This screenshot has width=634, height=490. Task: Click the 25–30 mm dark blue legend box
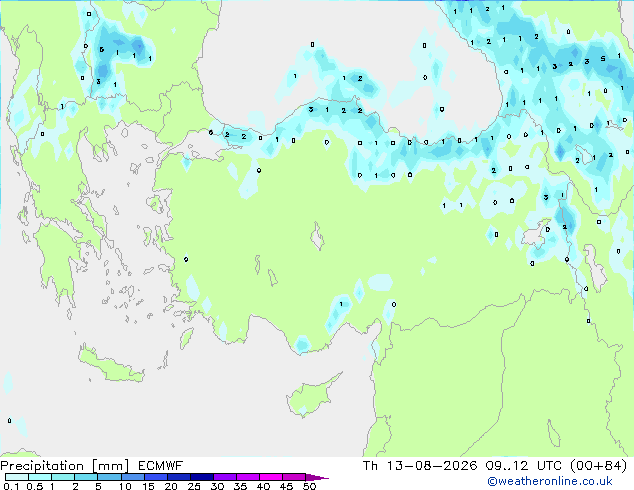pyautogui.click(x=202, y=477)
